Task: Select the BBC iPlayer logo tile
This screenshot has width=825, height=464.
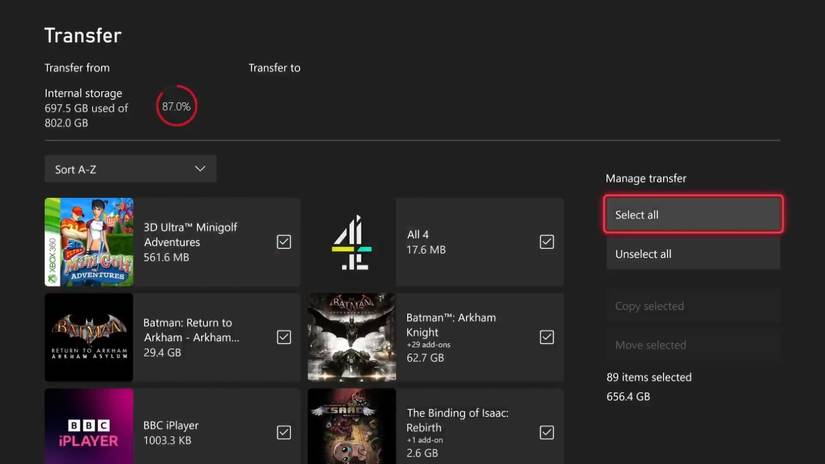Action: click(89, 426)
